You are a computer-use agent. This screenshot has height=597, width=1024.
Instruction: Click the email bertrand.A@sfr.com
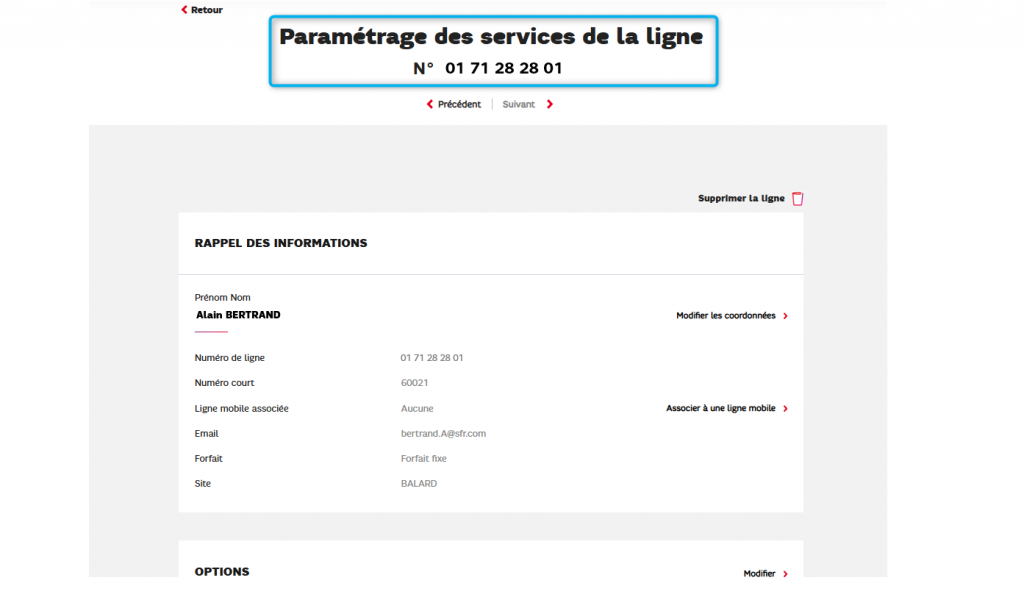click(443, 434)
